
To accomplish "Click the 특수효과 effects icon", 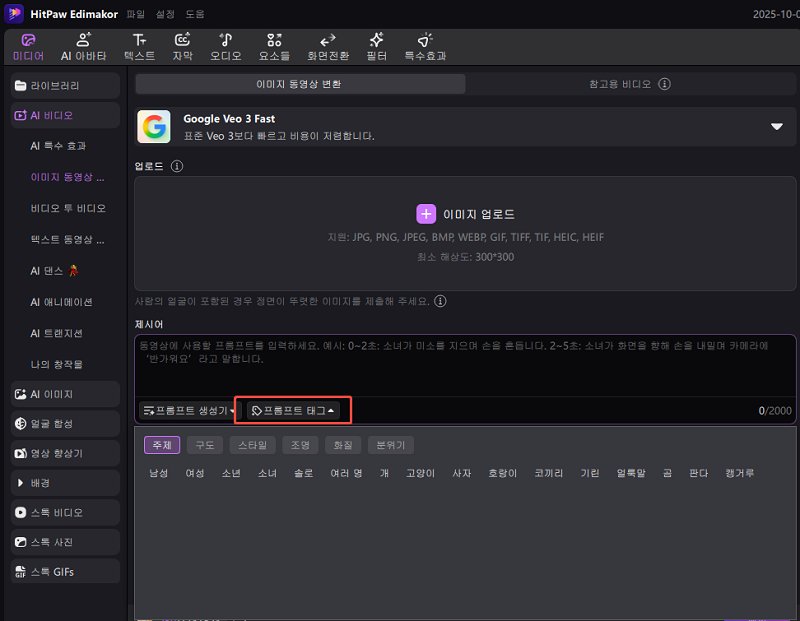I will pyautogui.click(x=425, y=40).
